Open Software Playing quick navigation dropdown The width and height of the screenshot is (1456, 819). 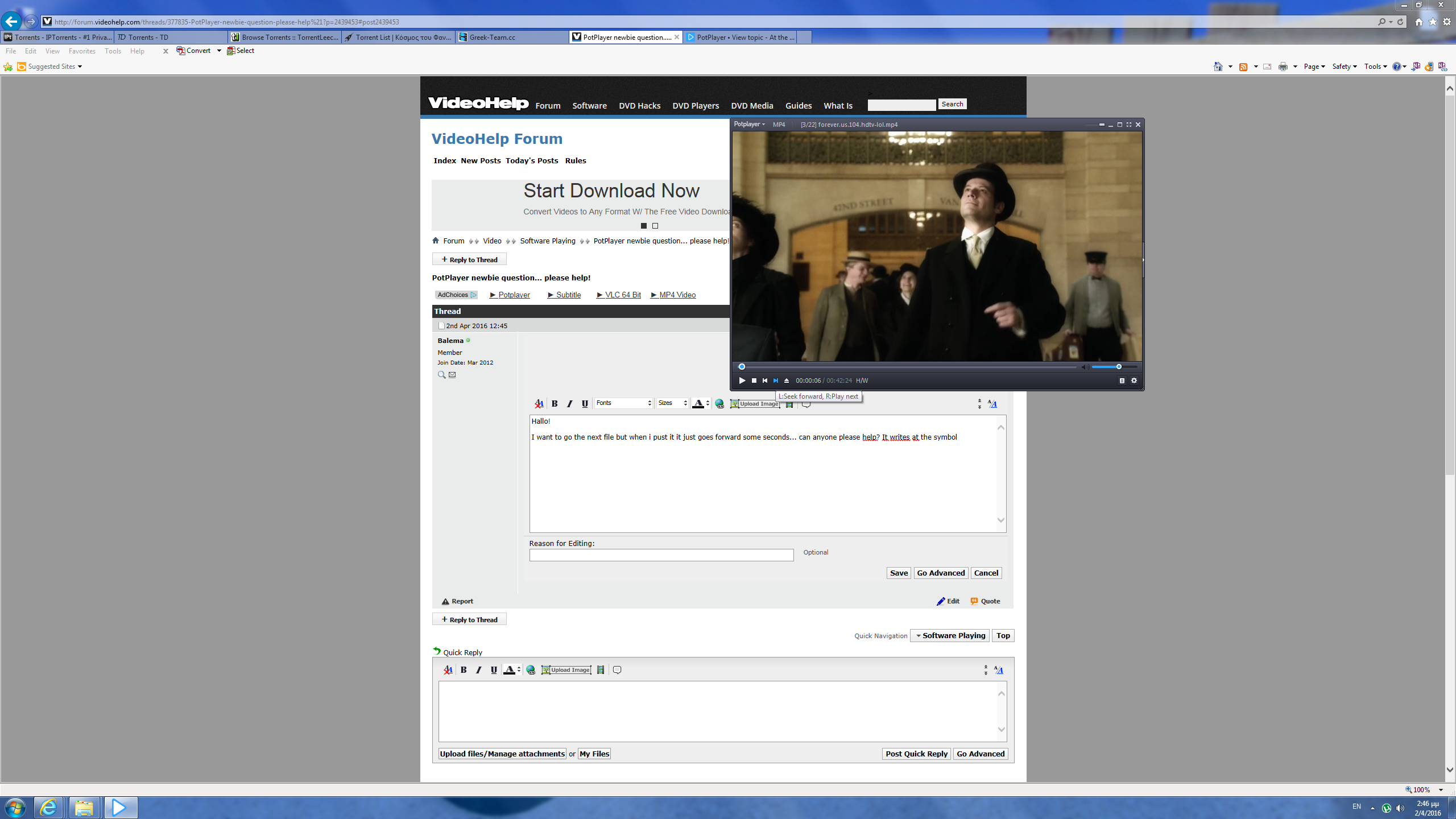click(x=950, y=635)
